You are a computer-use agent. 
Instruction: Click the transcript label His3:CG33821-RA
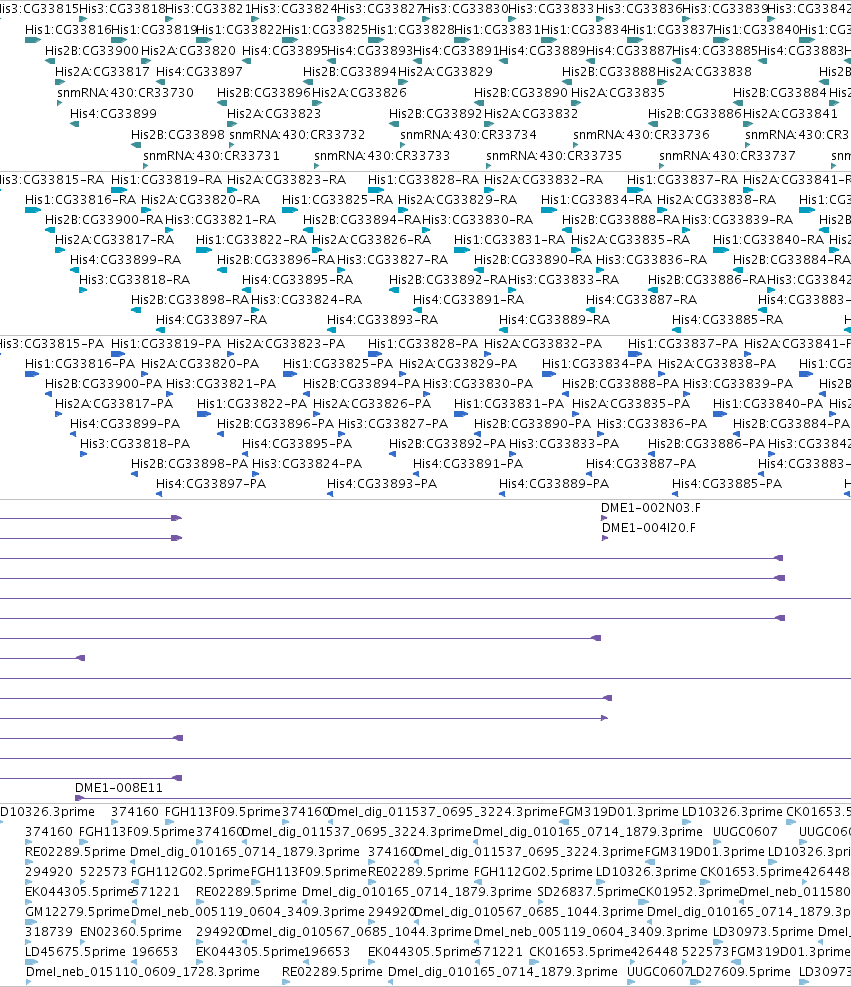pyautogui.click(x=221, y=220)
